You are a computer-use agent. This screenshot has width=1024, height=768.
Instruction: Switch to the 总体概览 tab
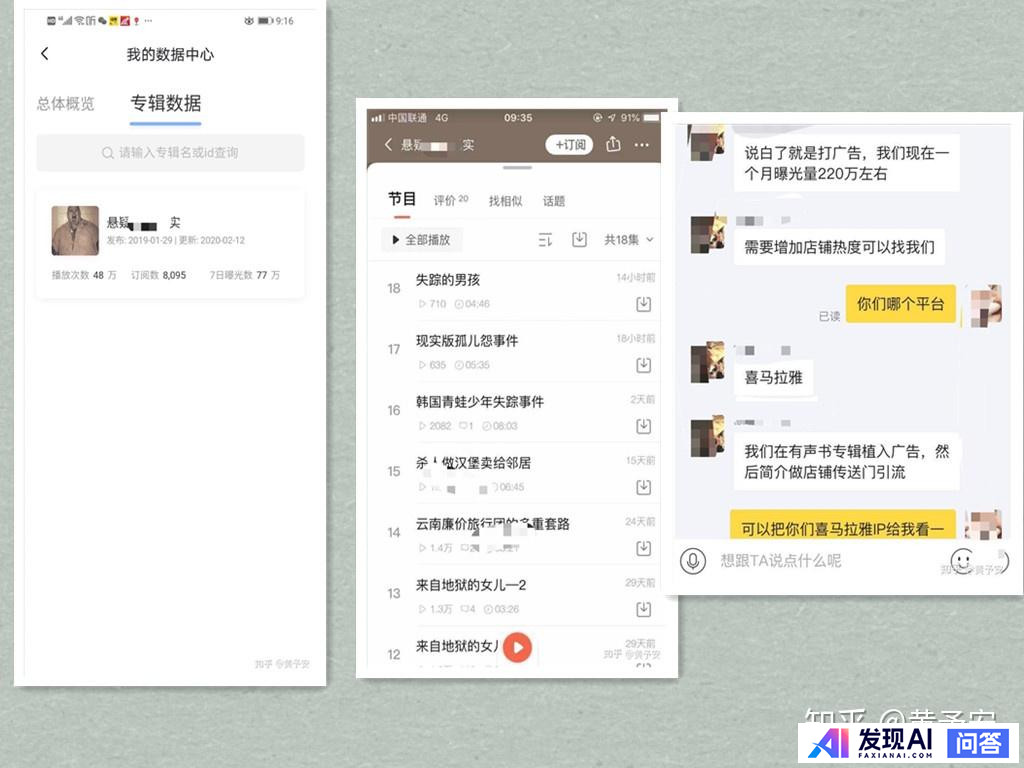click(66, 103)
